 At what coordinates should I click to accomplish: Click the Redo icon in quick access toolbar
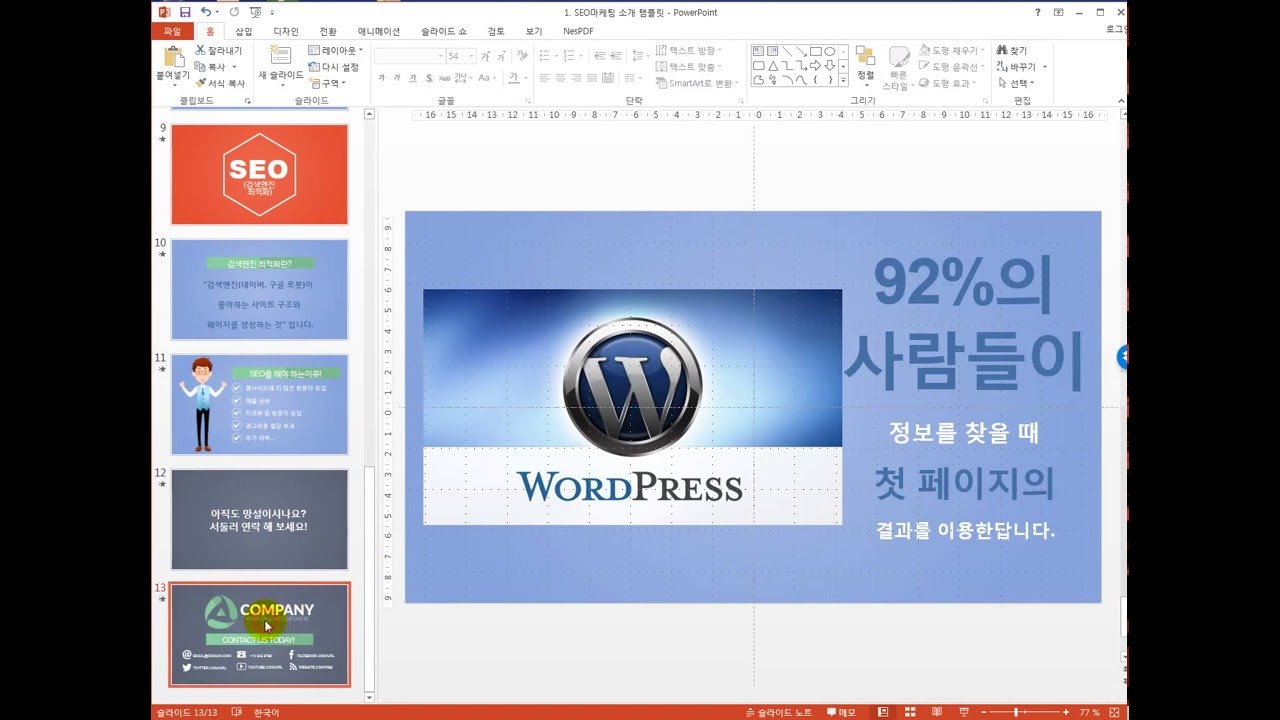tap(234, 12)
